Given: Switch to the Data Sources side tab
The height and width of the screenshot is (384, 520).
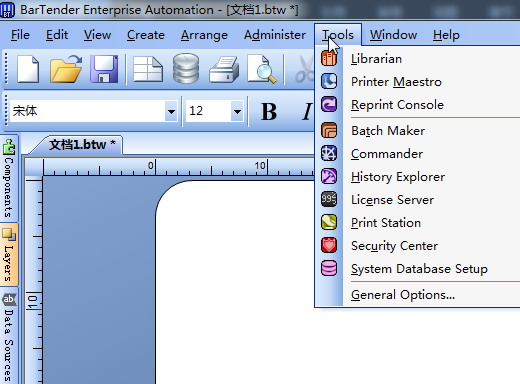Looking at the screenshot, I should [x=9, y=337].
